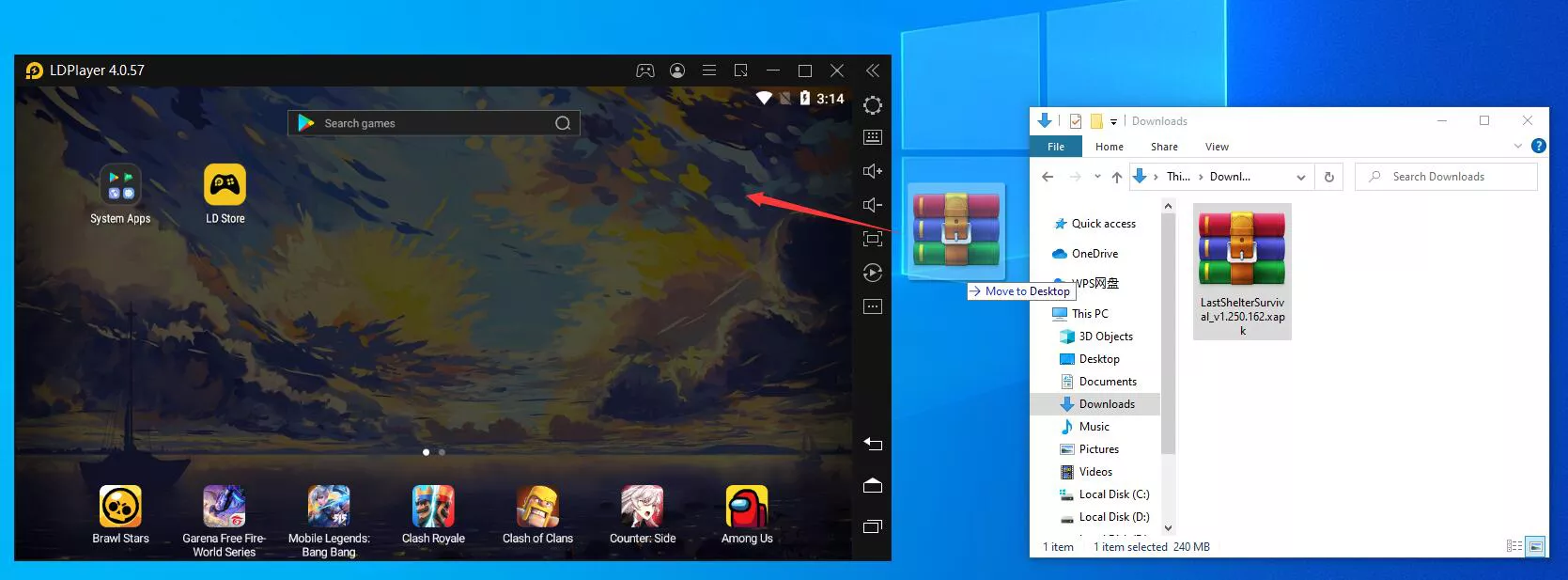Open gamepad settings in LDPlayer title bar
The image size is (1568, 580).
[x=645, y=71]
